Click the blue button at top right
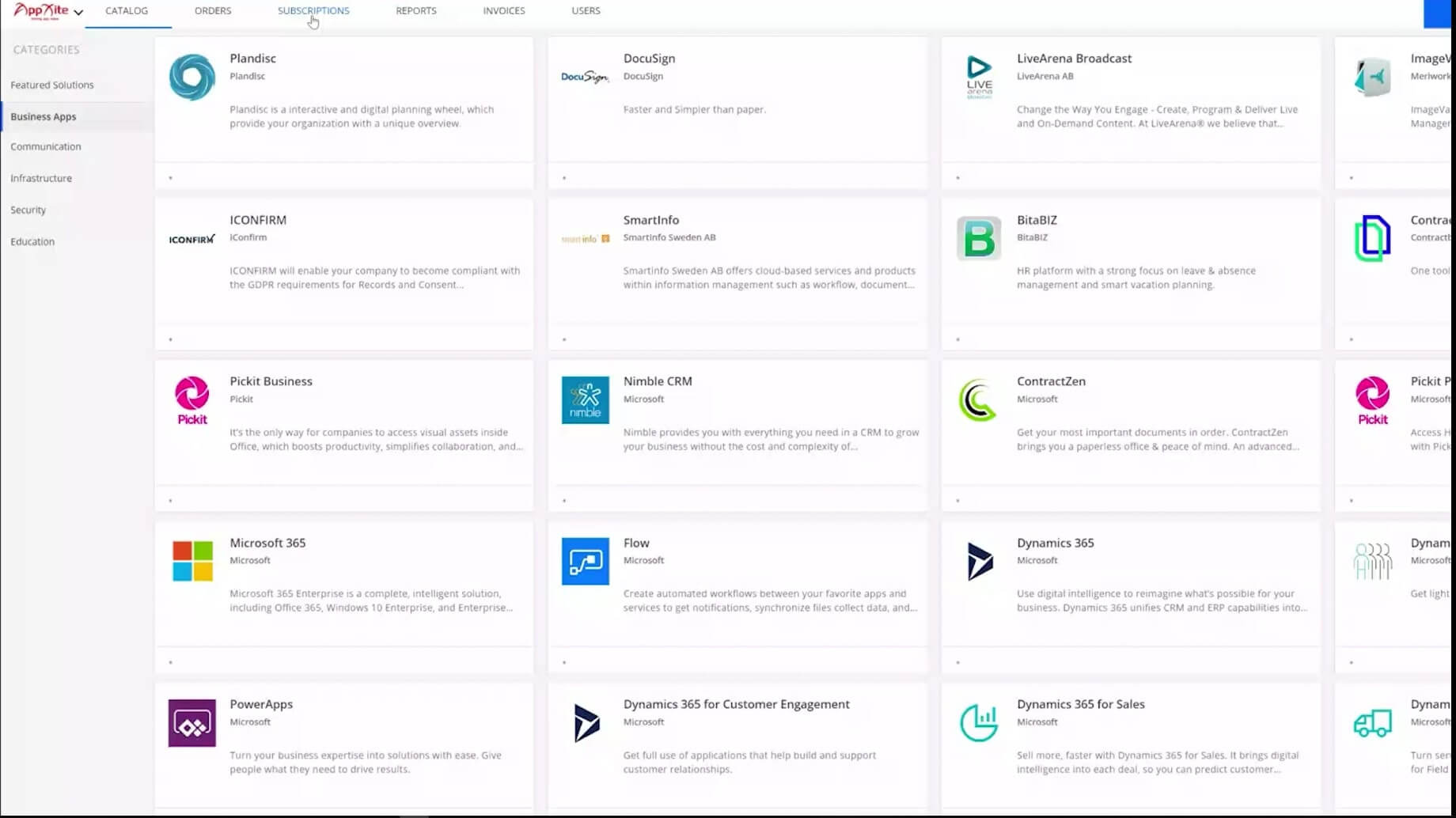The image size is (1456, 818). click(1439, 13)
